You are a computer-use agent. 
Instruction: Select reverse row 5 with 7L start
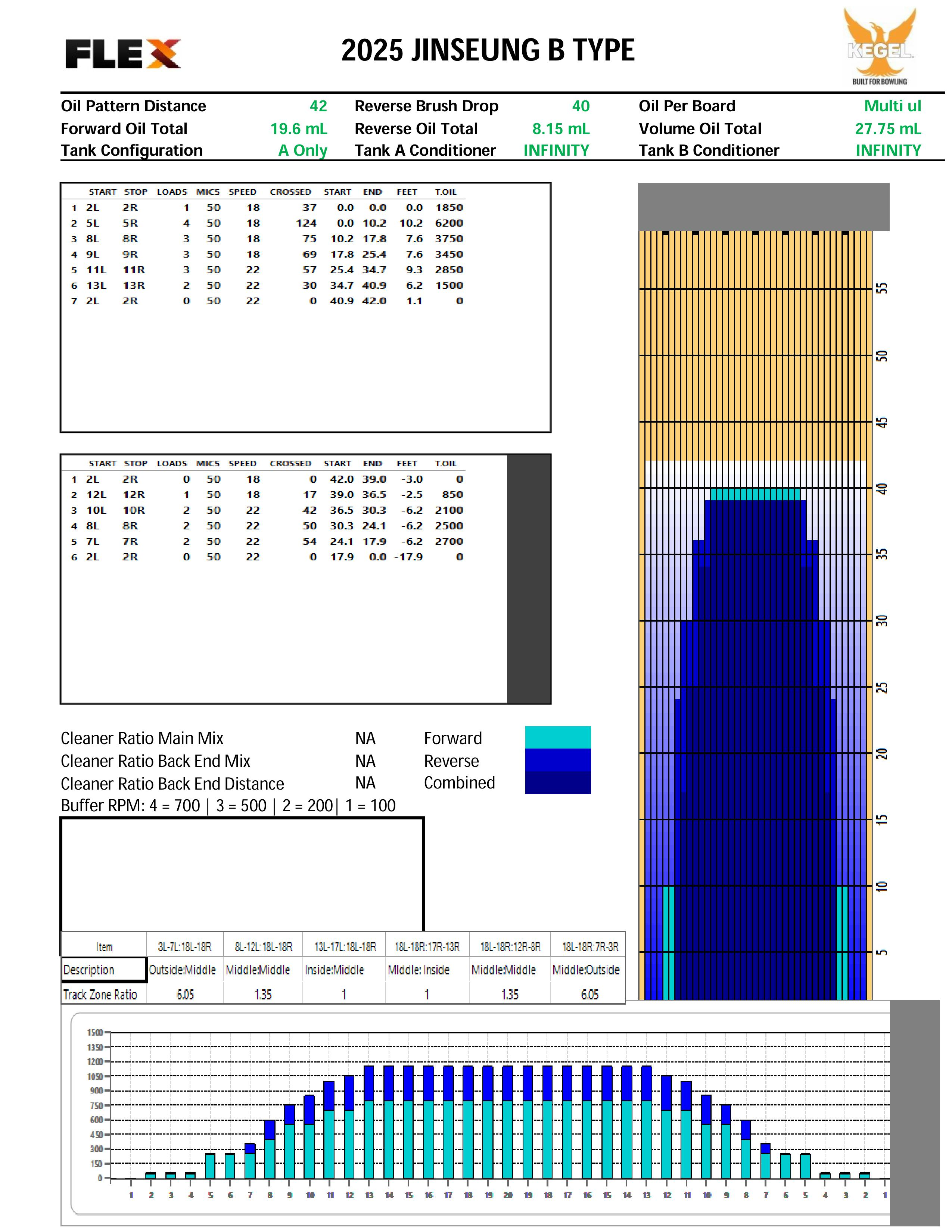coord(93,542)
